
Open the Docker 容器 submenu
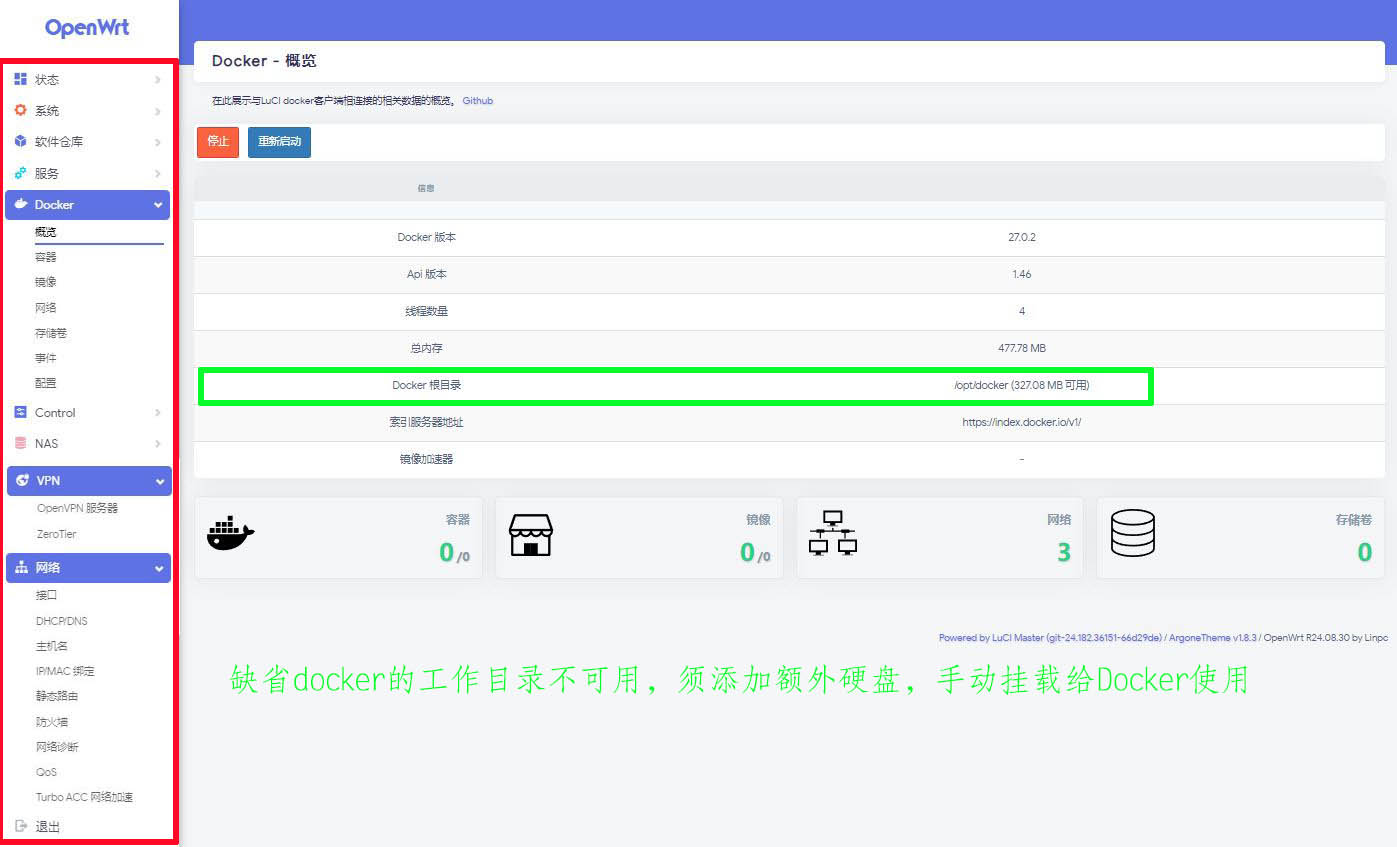[x=46, y=257]
